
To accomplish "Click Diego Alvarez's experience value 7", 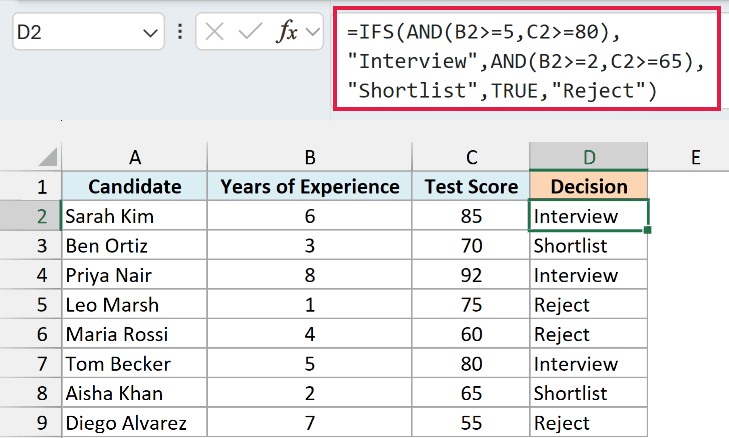I will (x=310, y=423).
